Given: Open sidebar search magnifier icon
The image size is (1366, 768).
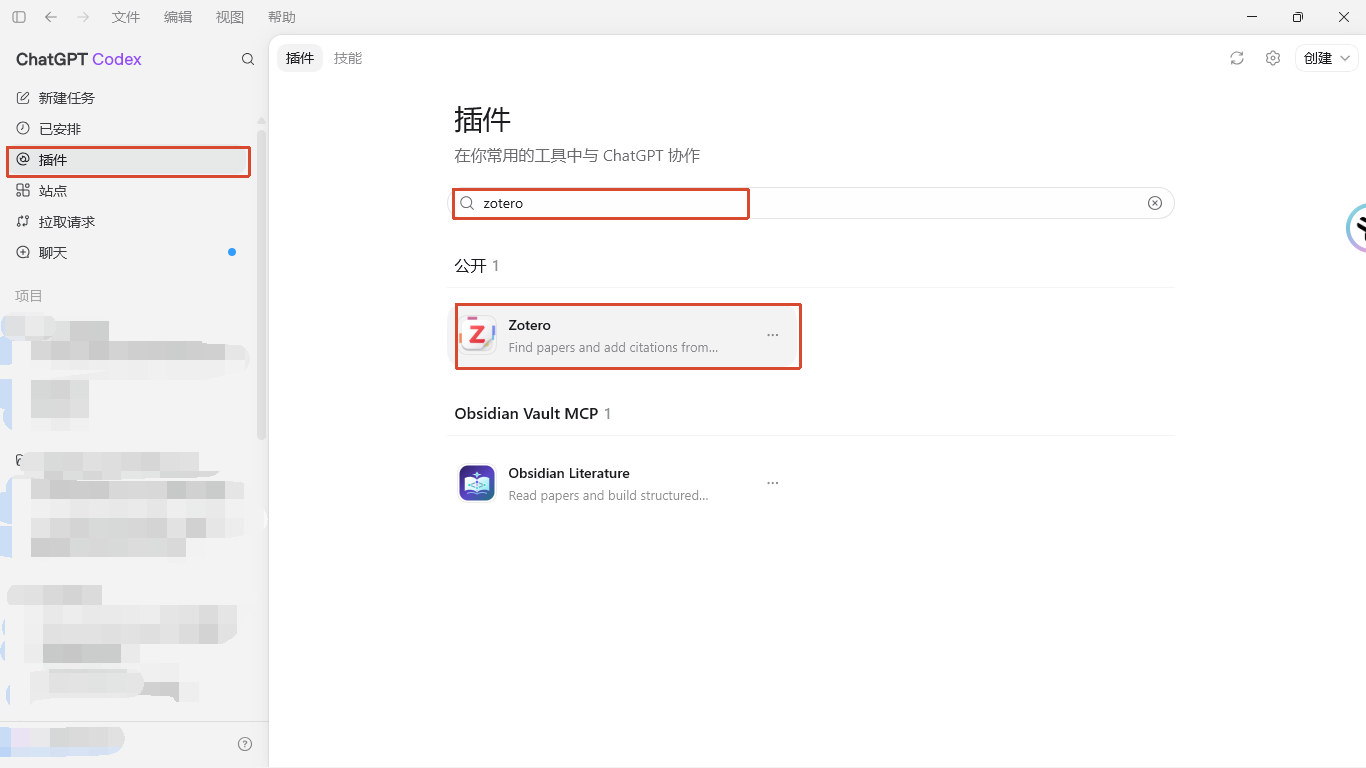Looking at the screenshot, I should point(248,59).
